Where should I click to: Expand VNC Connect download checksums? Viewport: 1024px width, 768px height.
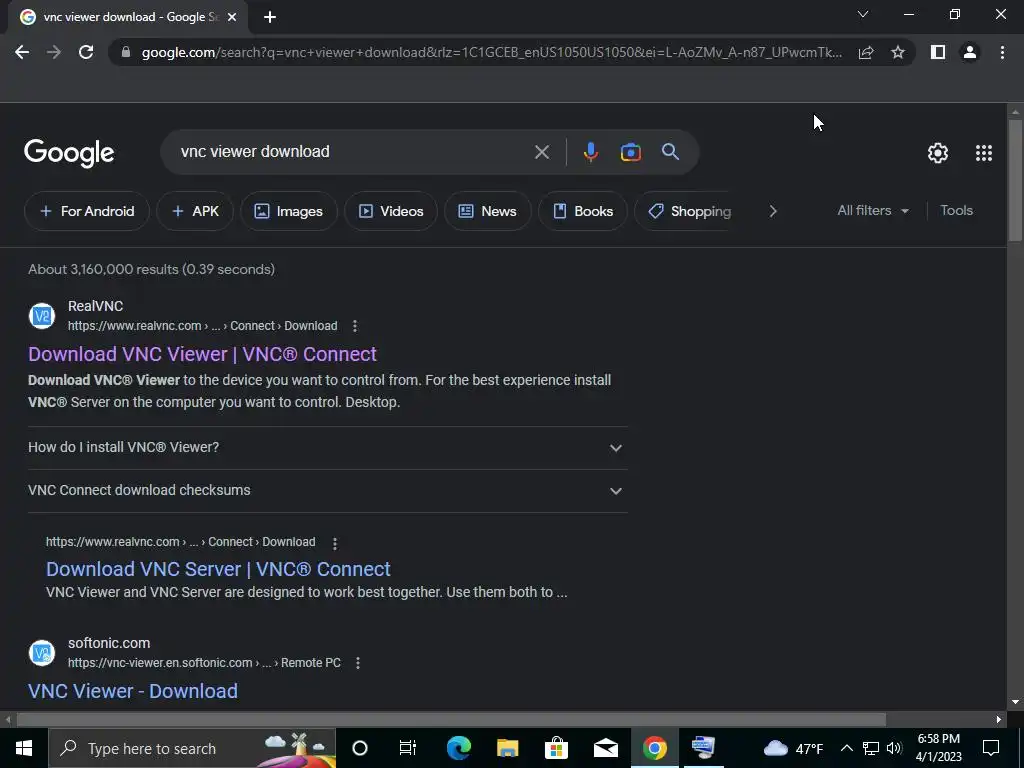click(x=327, y=490)
